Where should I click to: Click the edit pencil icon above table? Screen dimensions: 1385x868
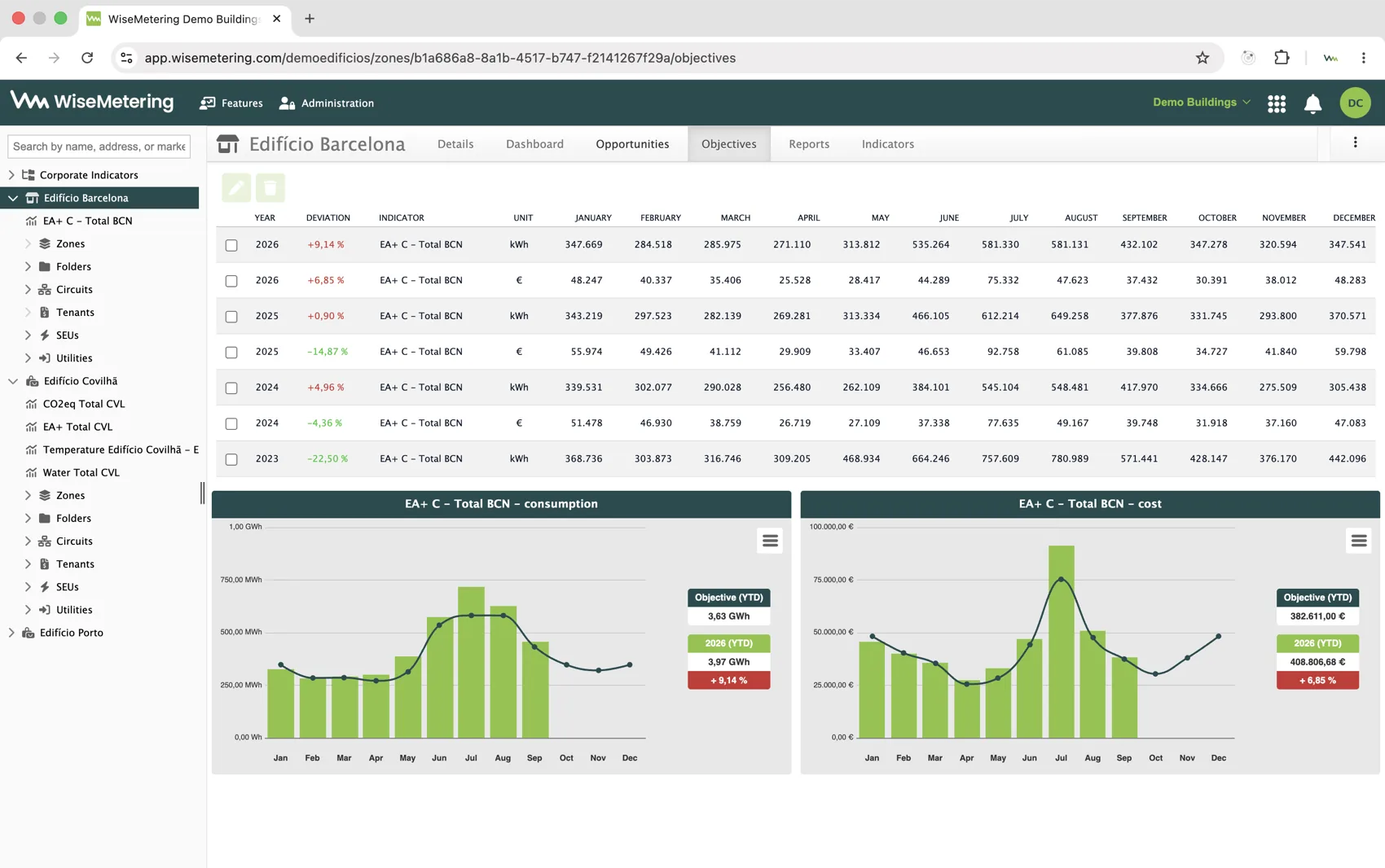[x=236, y=188]
